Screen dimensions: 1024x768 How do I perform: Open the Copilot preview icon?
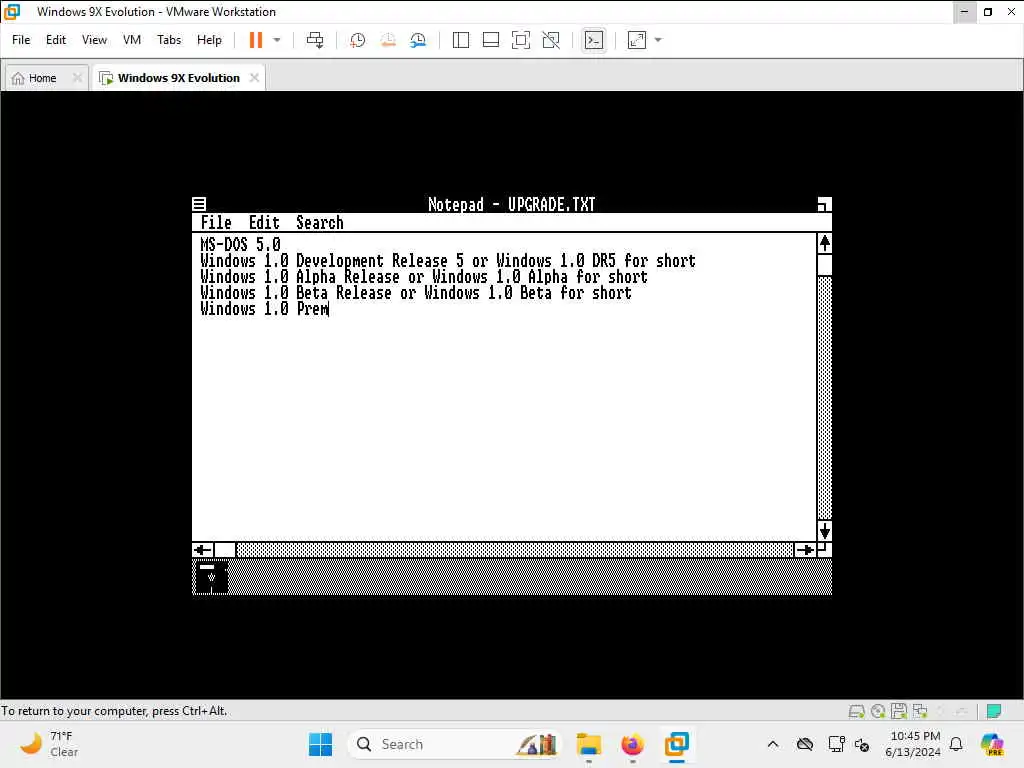point(991,744)
